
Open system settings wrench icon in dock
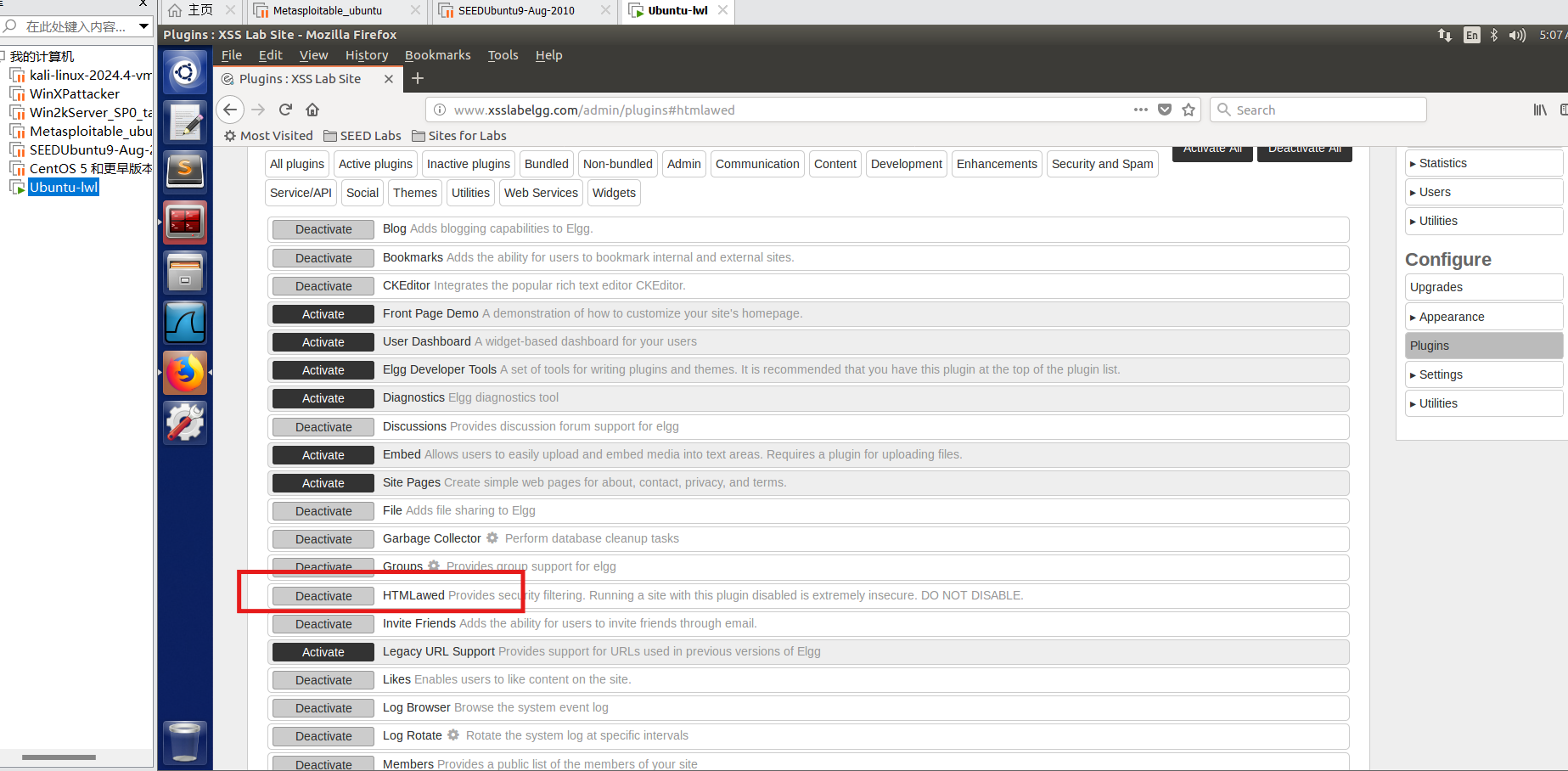point(185,423)
